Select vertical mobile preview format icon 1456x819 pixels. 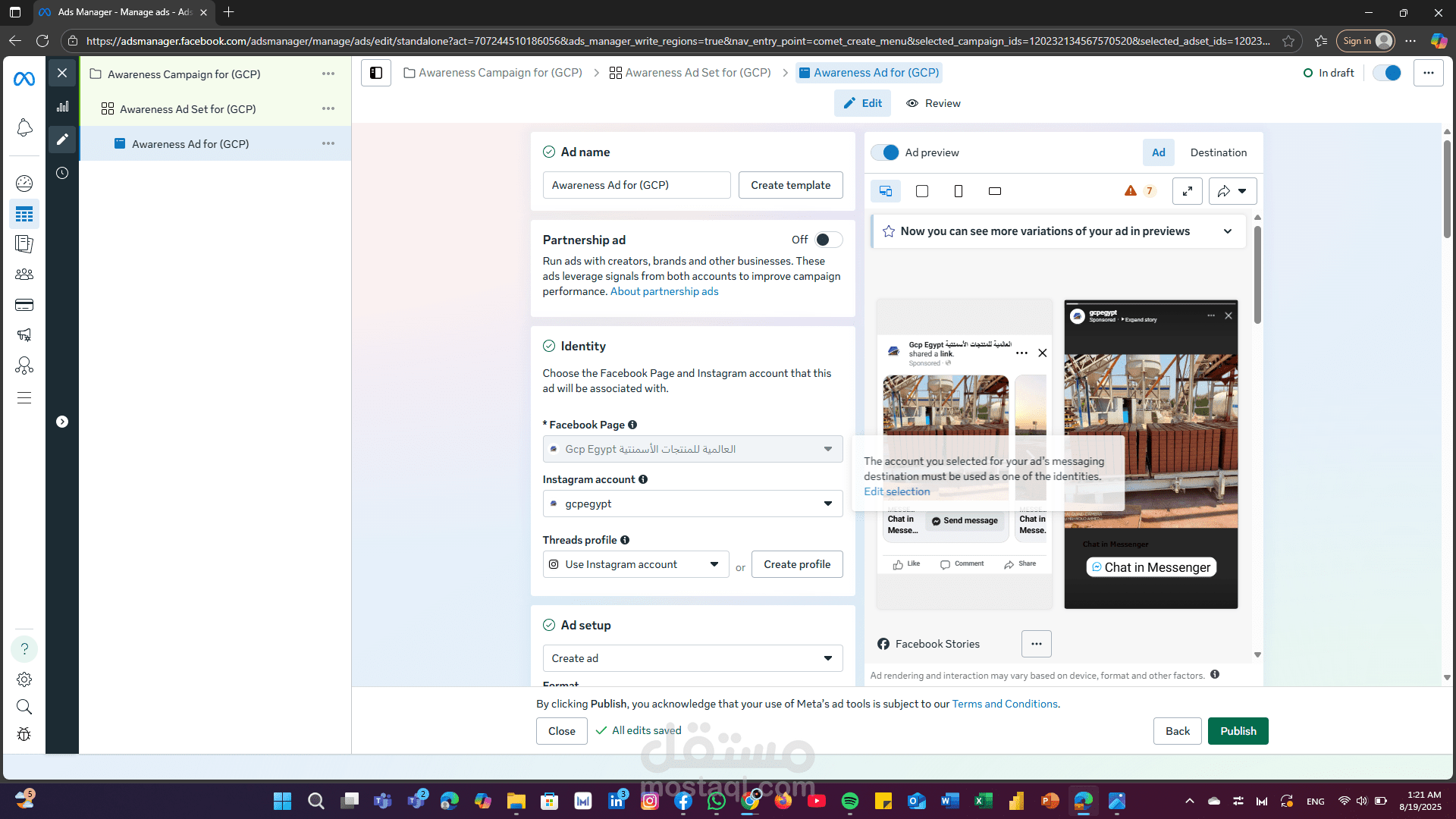(x=959, y=191)
